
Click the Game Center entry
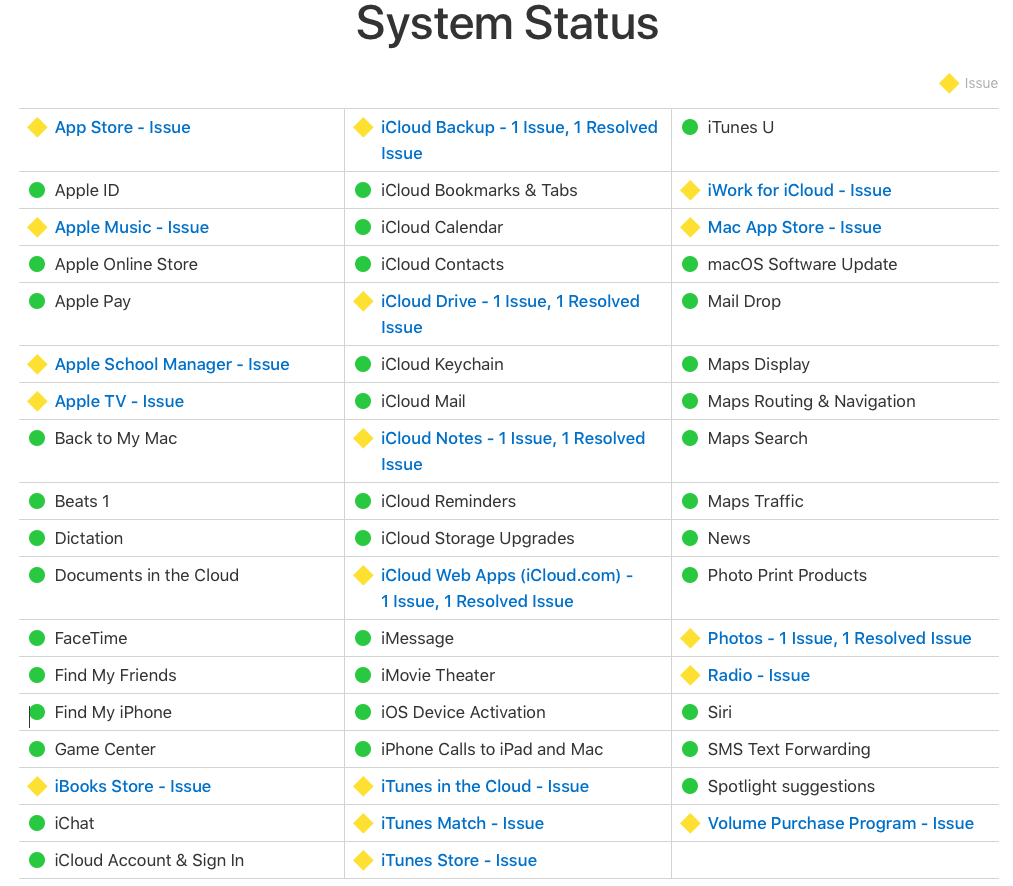click(105, 750)
